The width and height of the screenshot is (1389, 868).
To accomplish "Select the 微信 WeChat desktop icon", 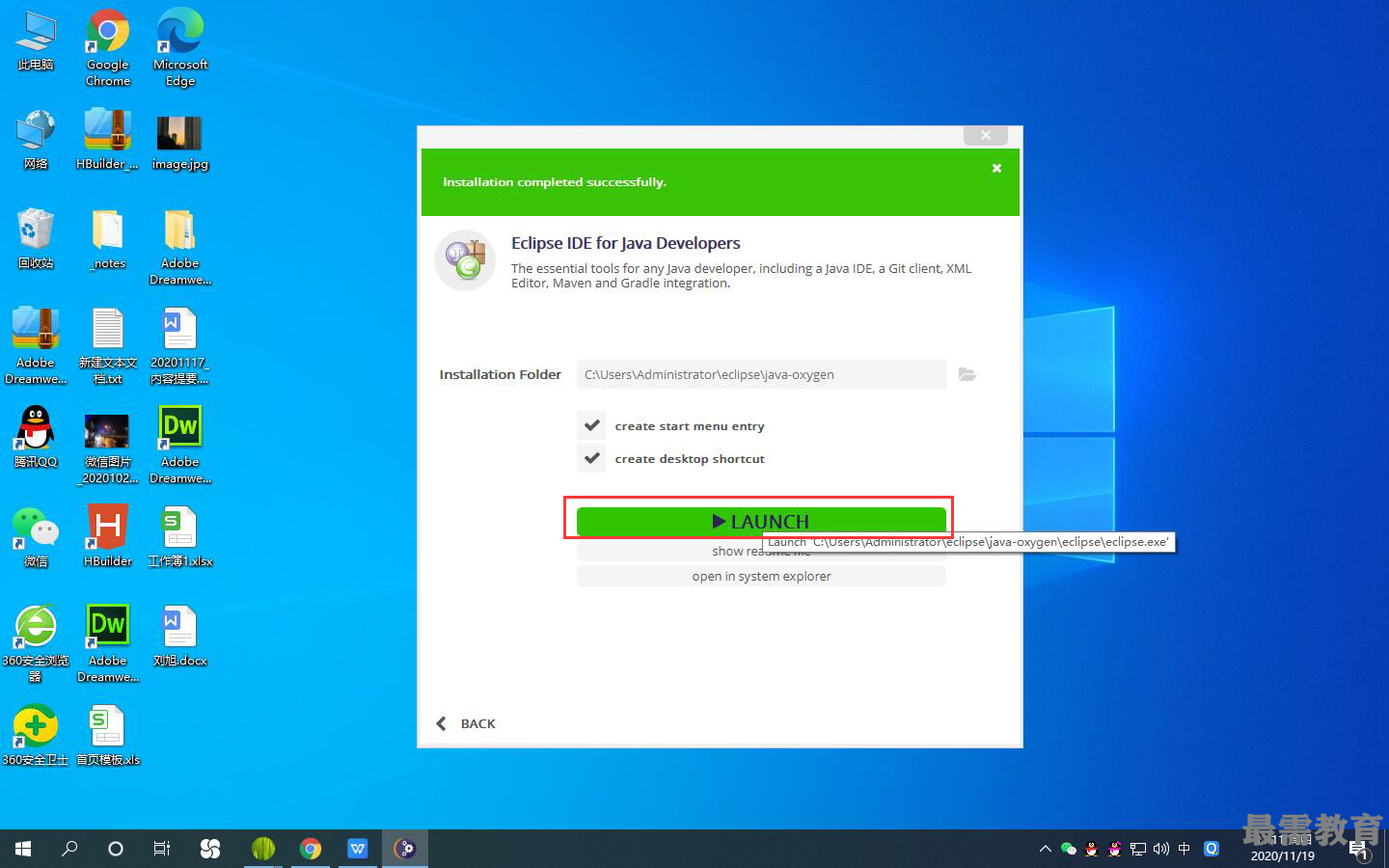I will click(36, 537).
